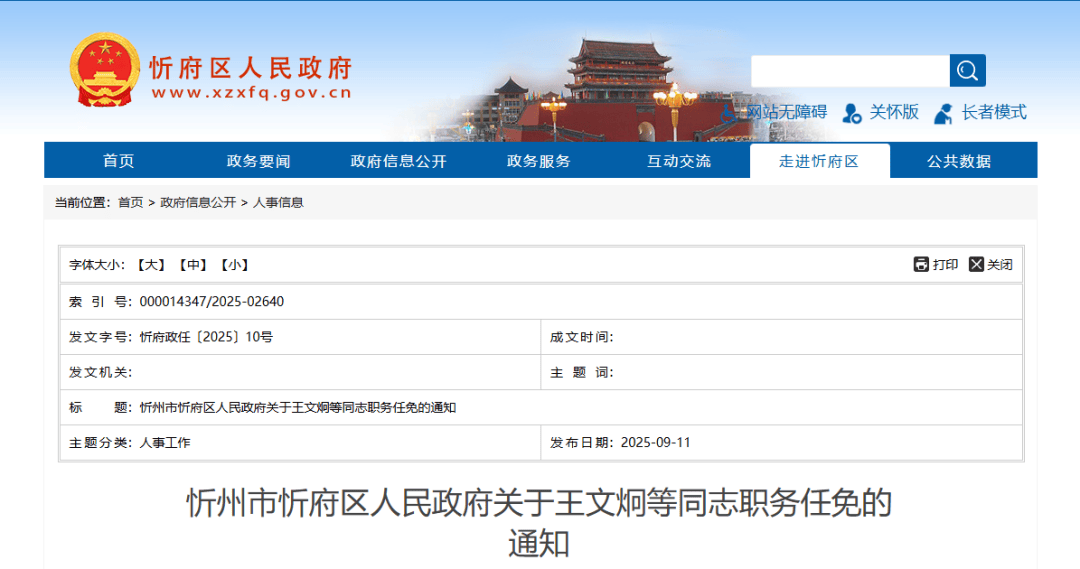Open the 政务要闻 navigation item
This screenshot has height=569, width=1080.
(258, 161)
